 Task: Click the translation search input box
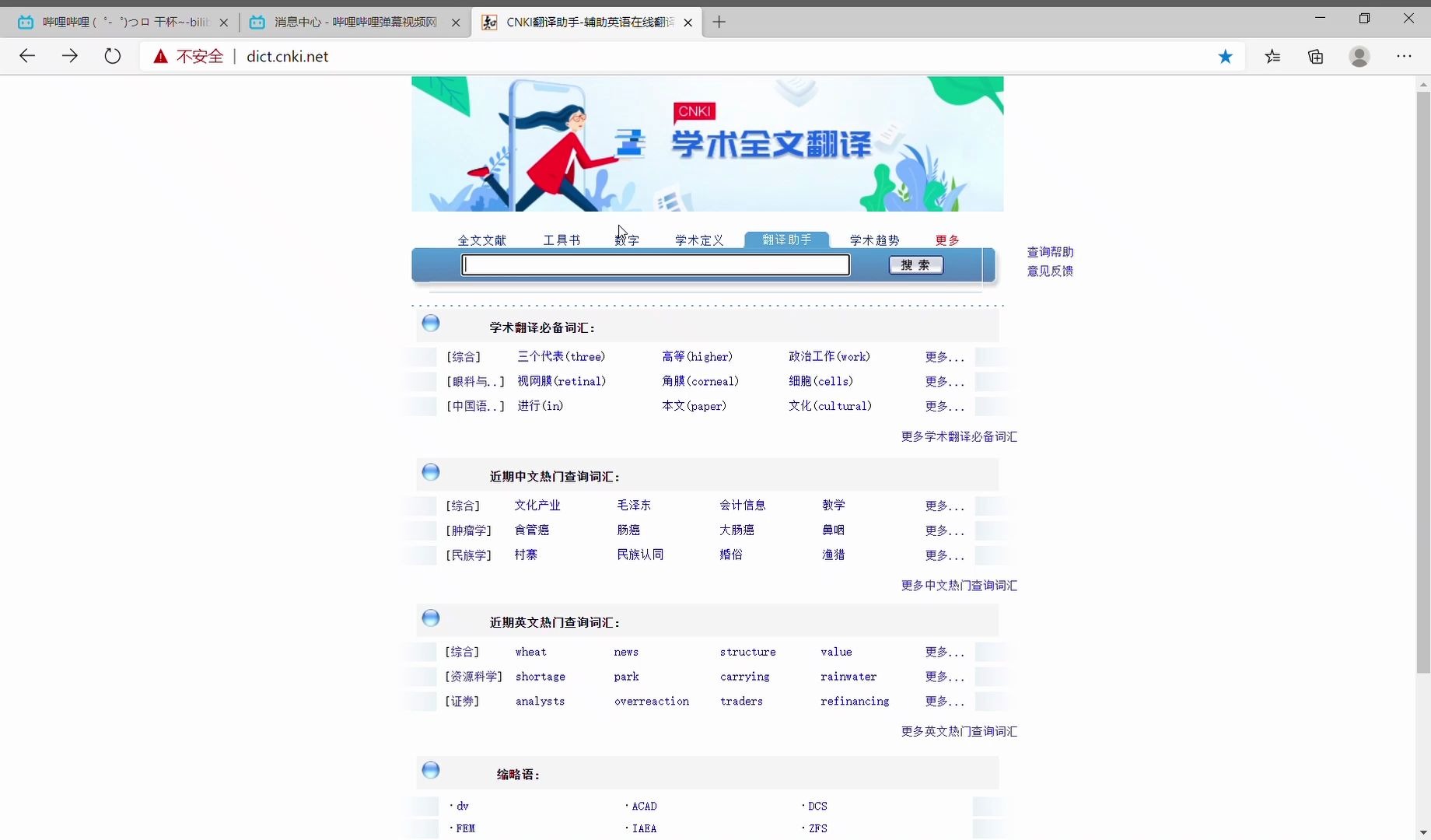click(x=656, y=265)
